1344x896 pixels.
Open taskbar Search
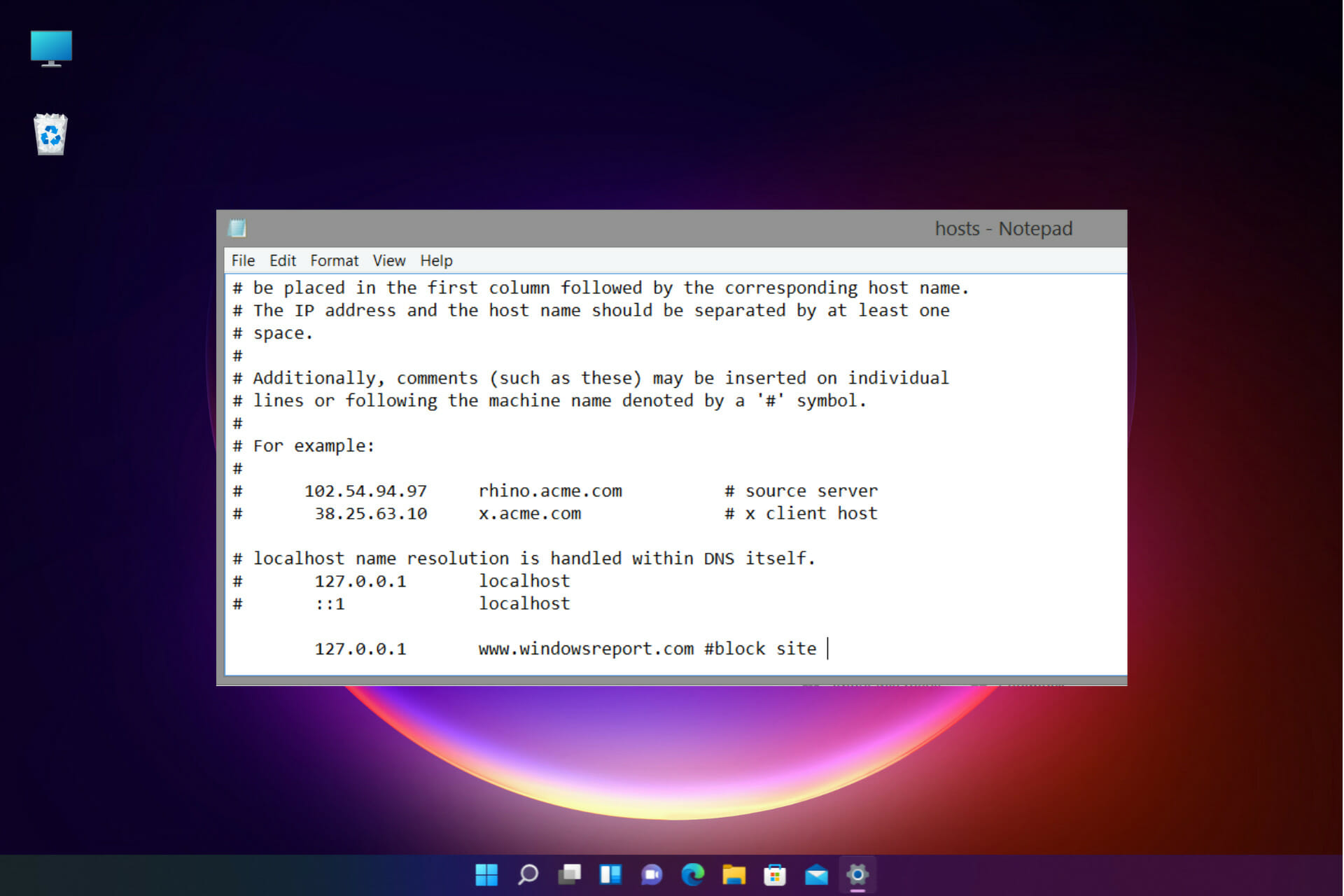[528, 874]
